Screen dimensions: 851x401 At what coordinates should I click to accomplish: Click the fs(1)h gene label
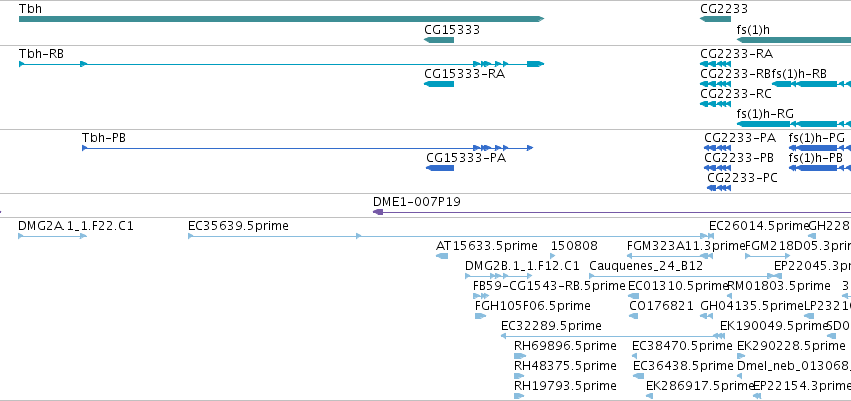click(753, 30)
